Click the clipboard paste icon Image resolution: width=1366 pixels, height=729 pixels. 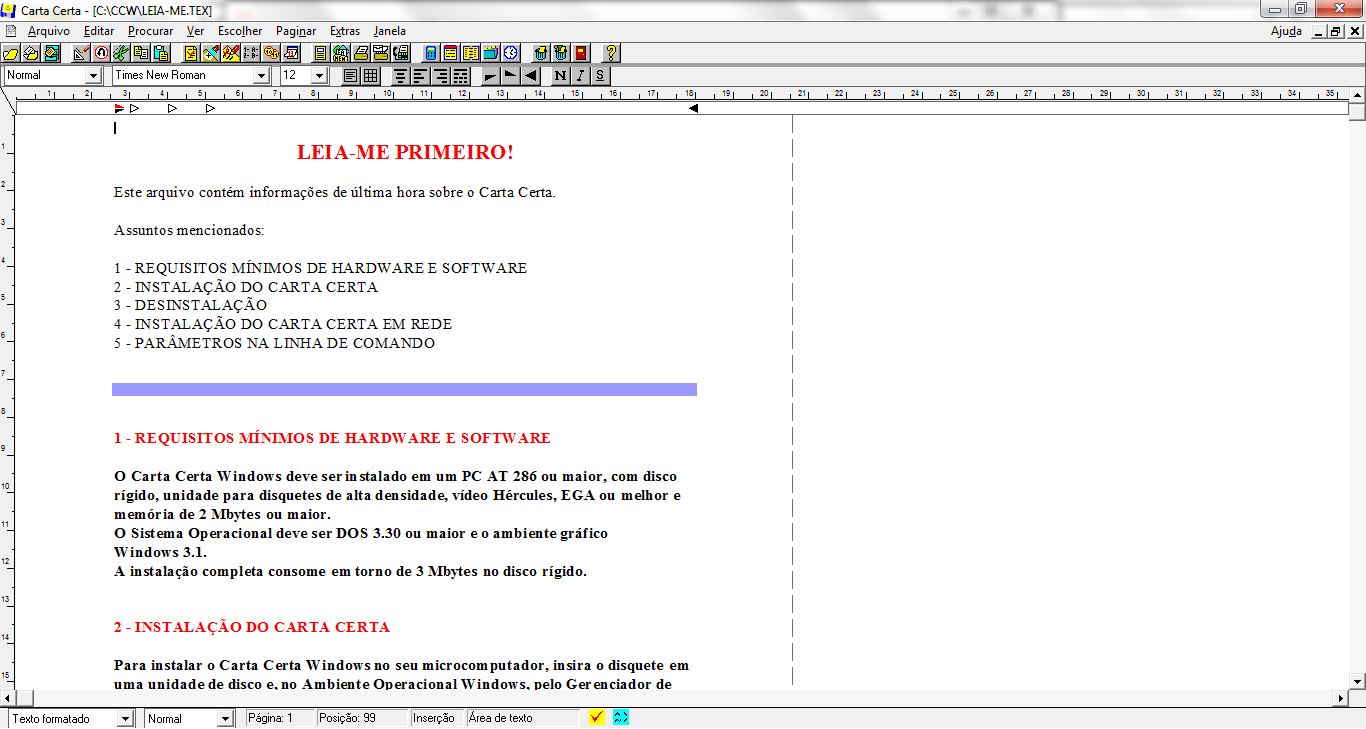pyautogui.click(x=160, y=53)
